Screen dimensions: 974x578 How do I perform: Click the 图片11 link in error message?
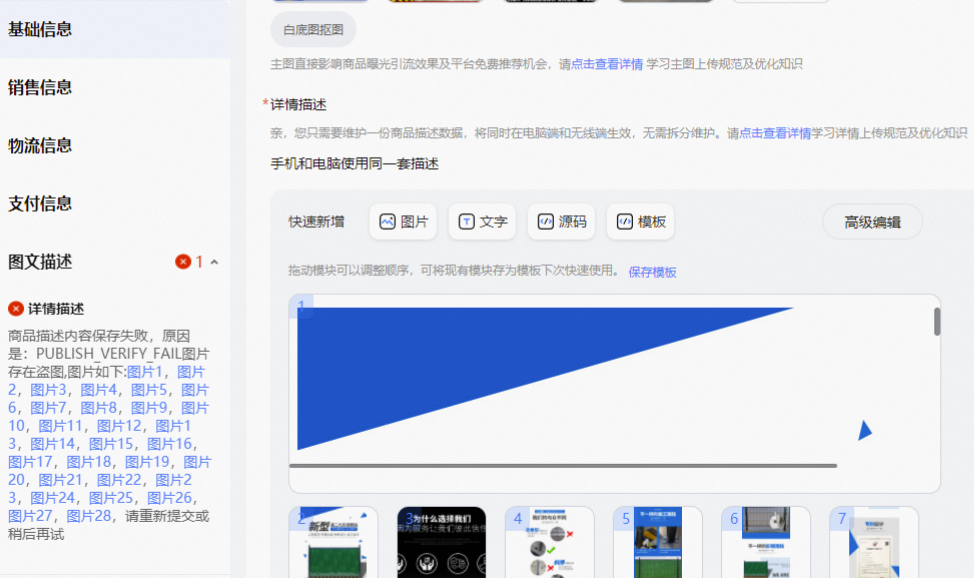coord(60,426)
